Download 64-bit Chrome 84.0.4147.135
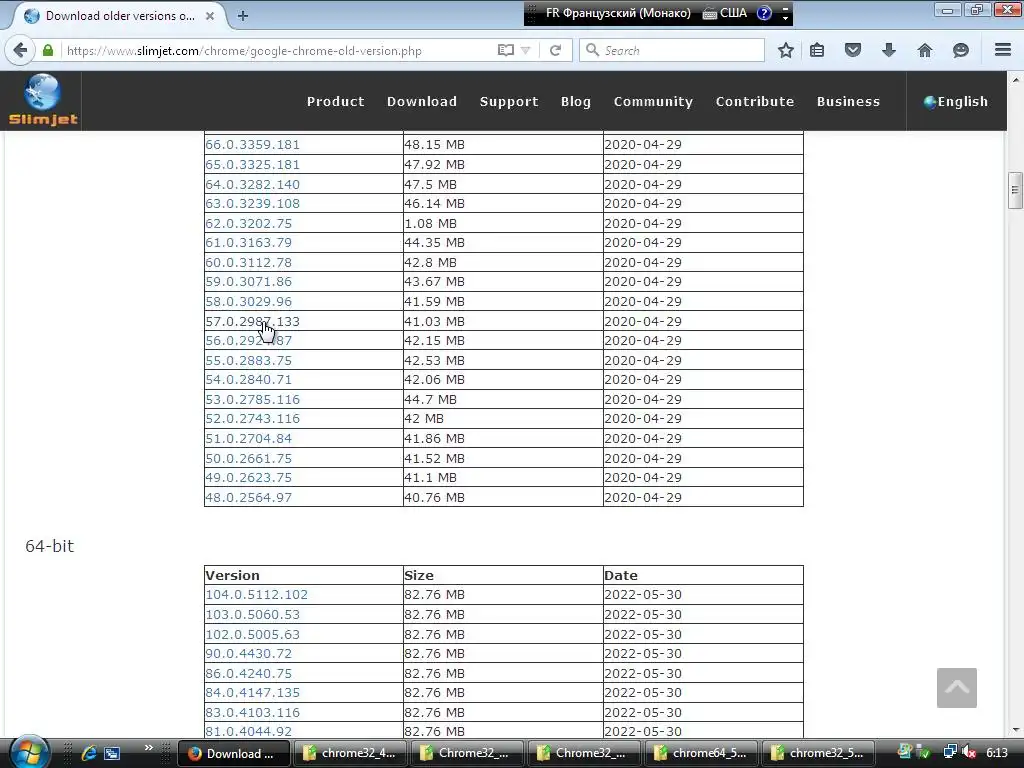This screenshot has height=768, width=1024. click(x=253, y=692)
